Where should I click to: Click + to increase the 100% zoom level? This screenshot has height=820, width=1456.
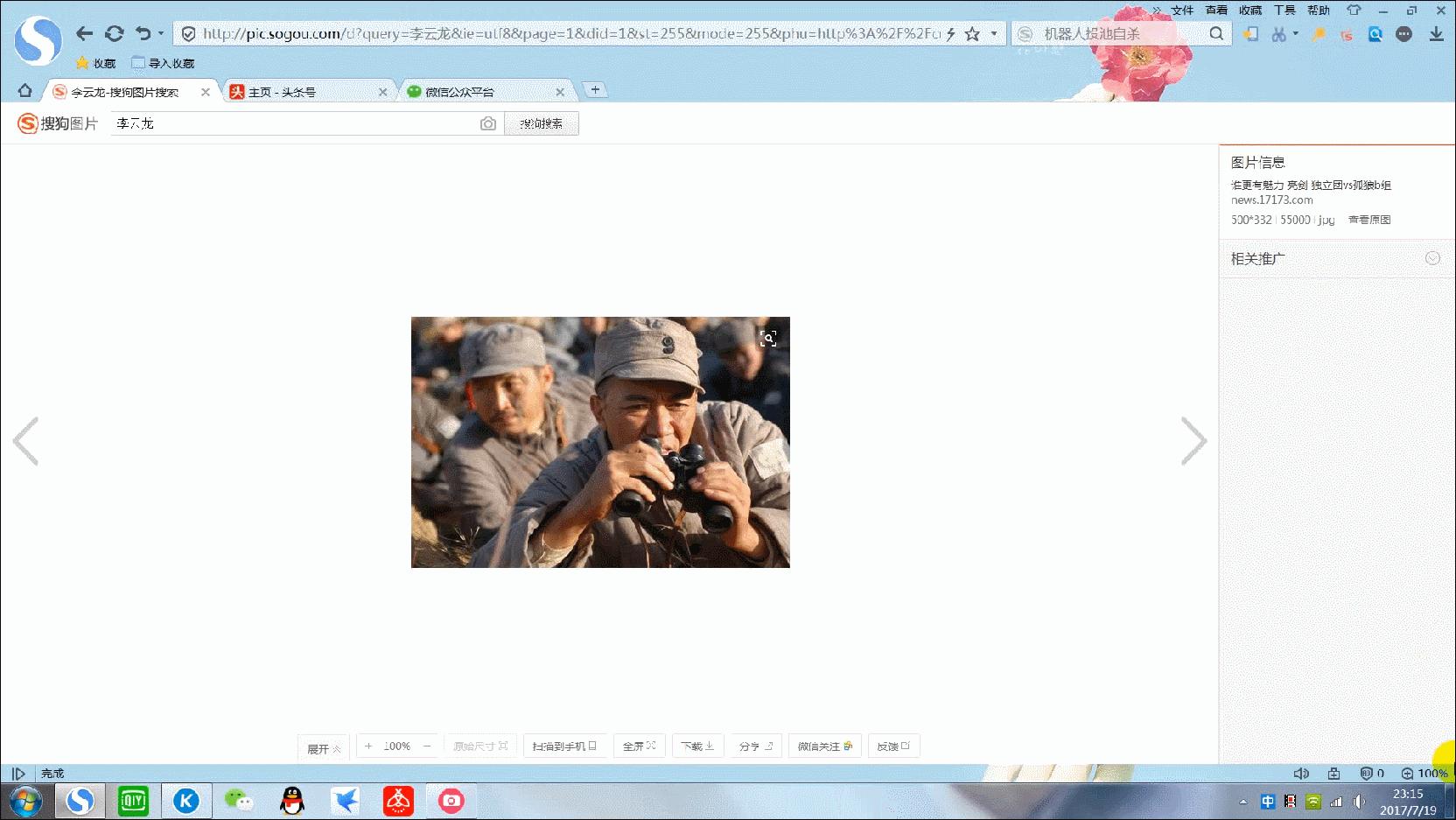tap(368, 746)
